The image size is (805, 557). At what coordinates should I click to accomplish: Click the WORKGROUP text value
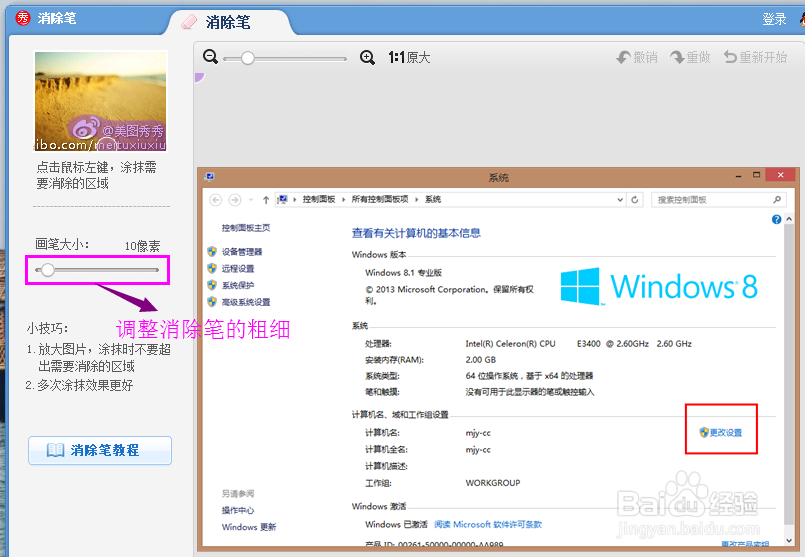tap(493, 483)
